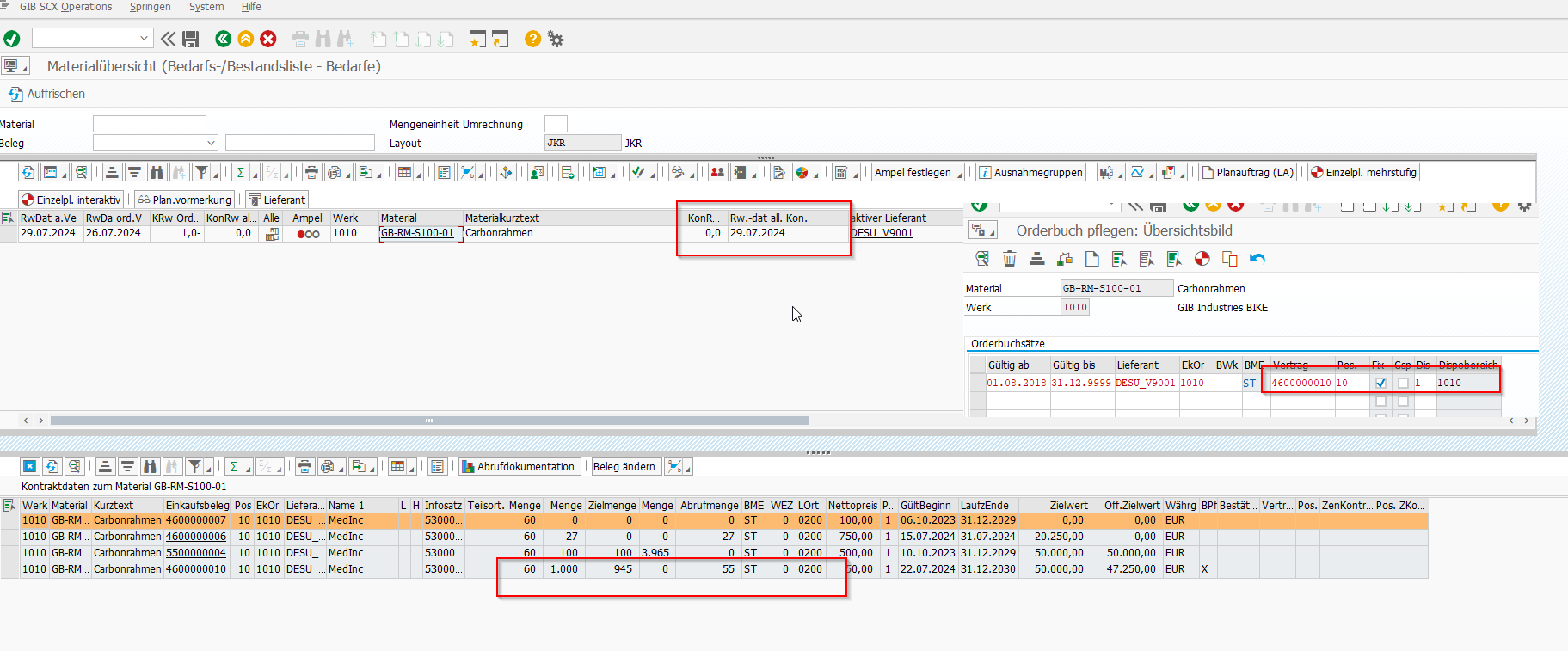Check the Gsp checkbox in first order book row
1568x651 pixels.
(x=1403, y=384)
